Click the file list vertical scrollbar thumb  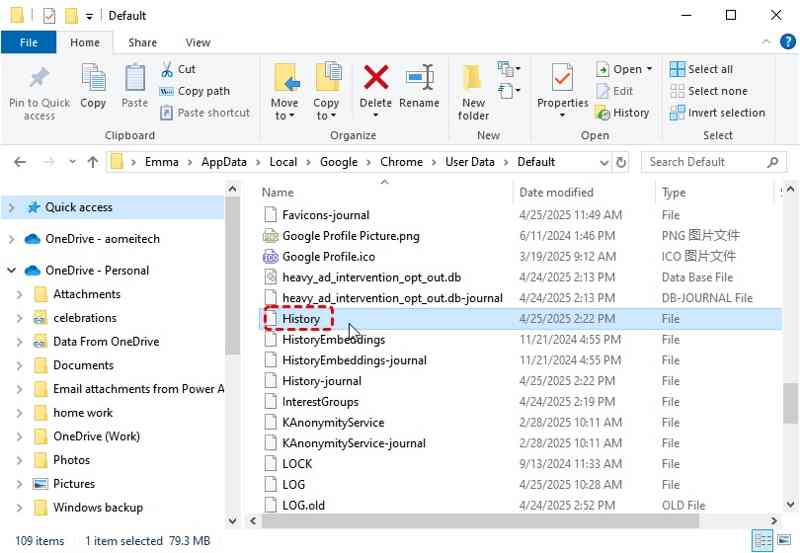790,403
